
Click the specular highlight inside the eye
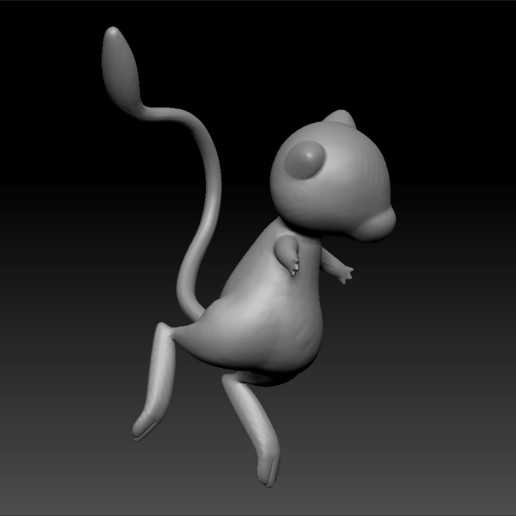310,155
